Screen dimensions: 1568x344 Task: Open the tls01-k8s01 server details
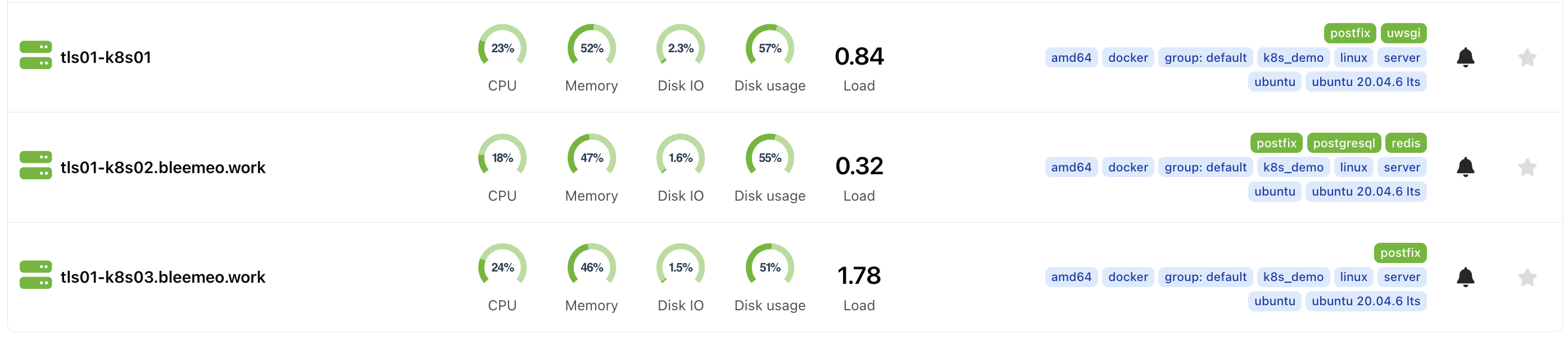tap(105, 57)
